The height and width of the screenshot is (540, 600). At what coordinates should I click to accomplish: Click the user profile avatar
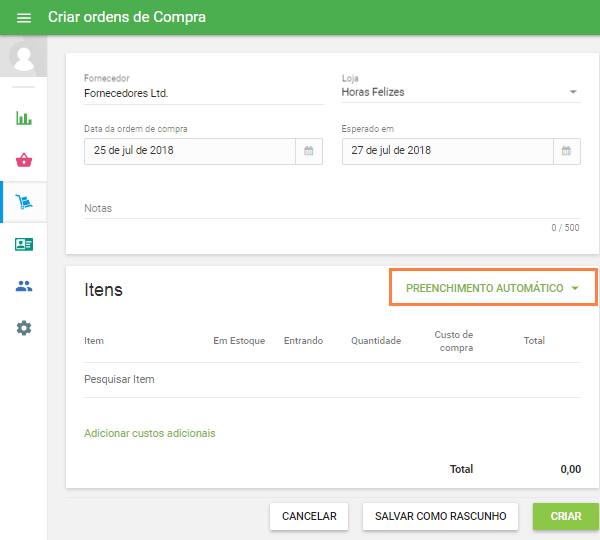pos(23,57)
